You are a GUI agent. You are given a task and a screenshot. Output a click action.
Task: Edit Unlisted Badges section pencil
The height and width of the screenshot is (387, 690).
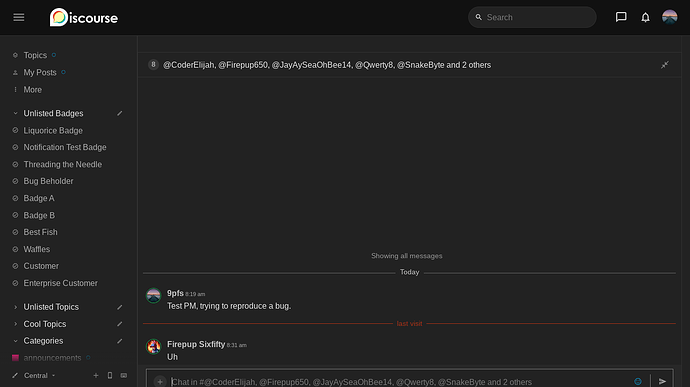click(120, 113)
